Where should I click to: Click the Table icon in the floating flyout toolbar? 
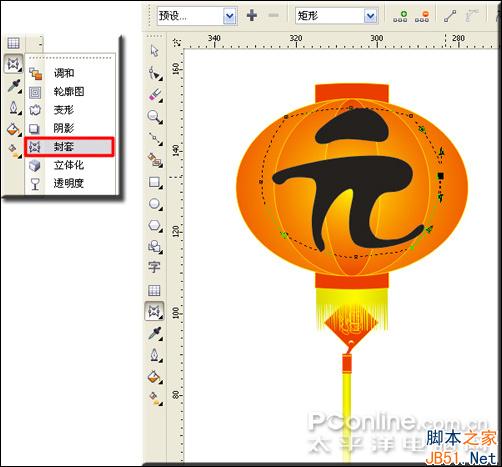13,43
